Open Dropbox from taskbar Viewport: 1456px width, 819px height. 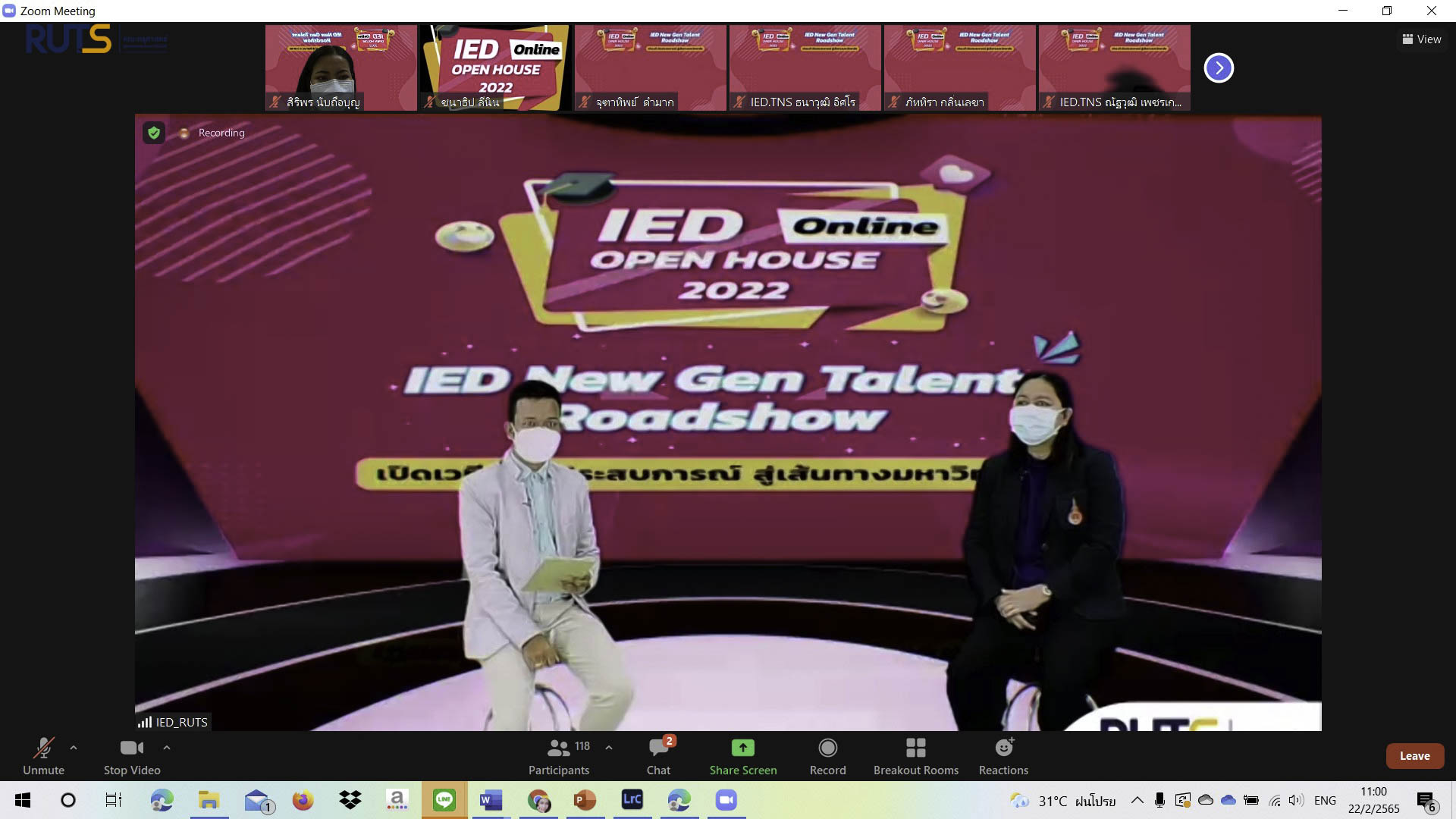(350, 800)
